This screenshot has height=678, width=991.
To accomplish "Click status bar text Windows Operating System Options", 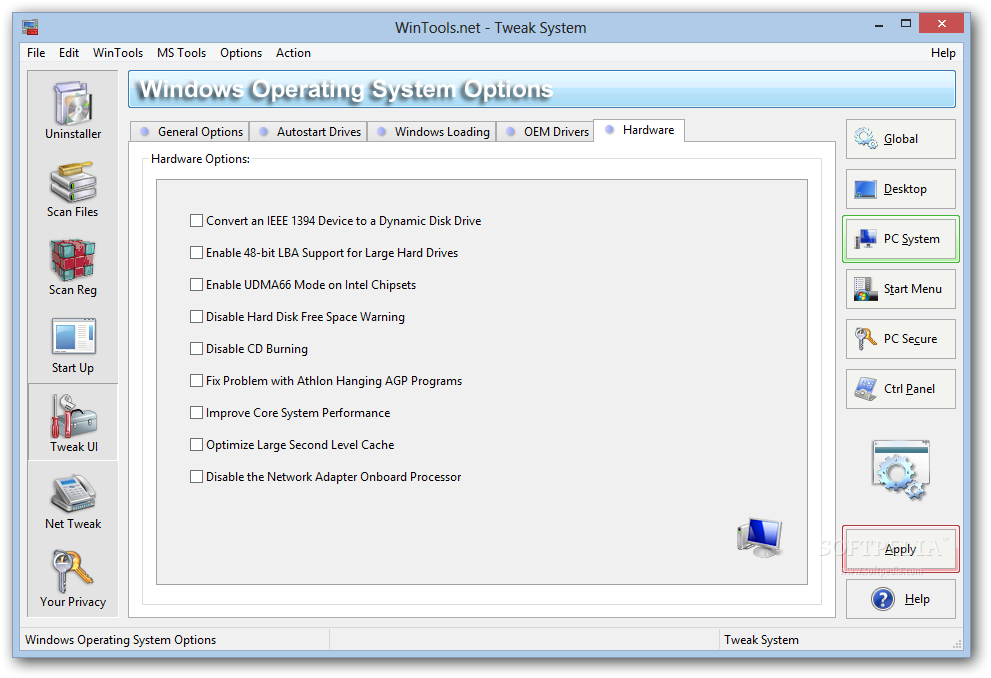I will (x=121, y=640).
